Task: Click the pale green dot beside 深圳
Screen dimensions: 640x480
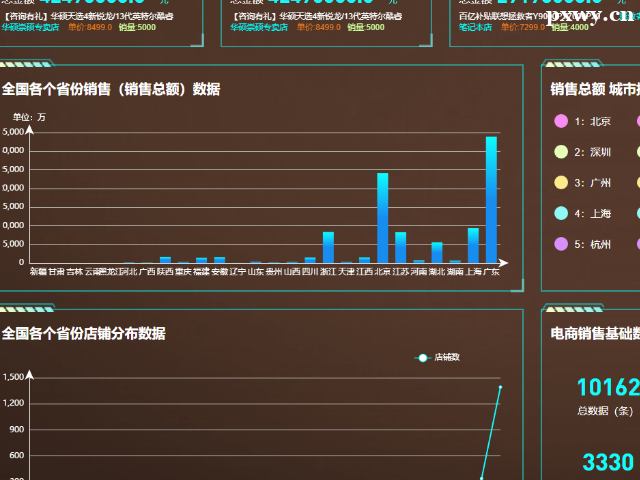Action: (x=559, y=152)
